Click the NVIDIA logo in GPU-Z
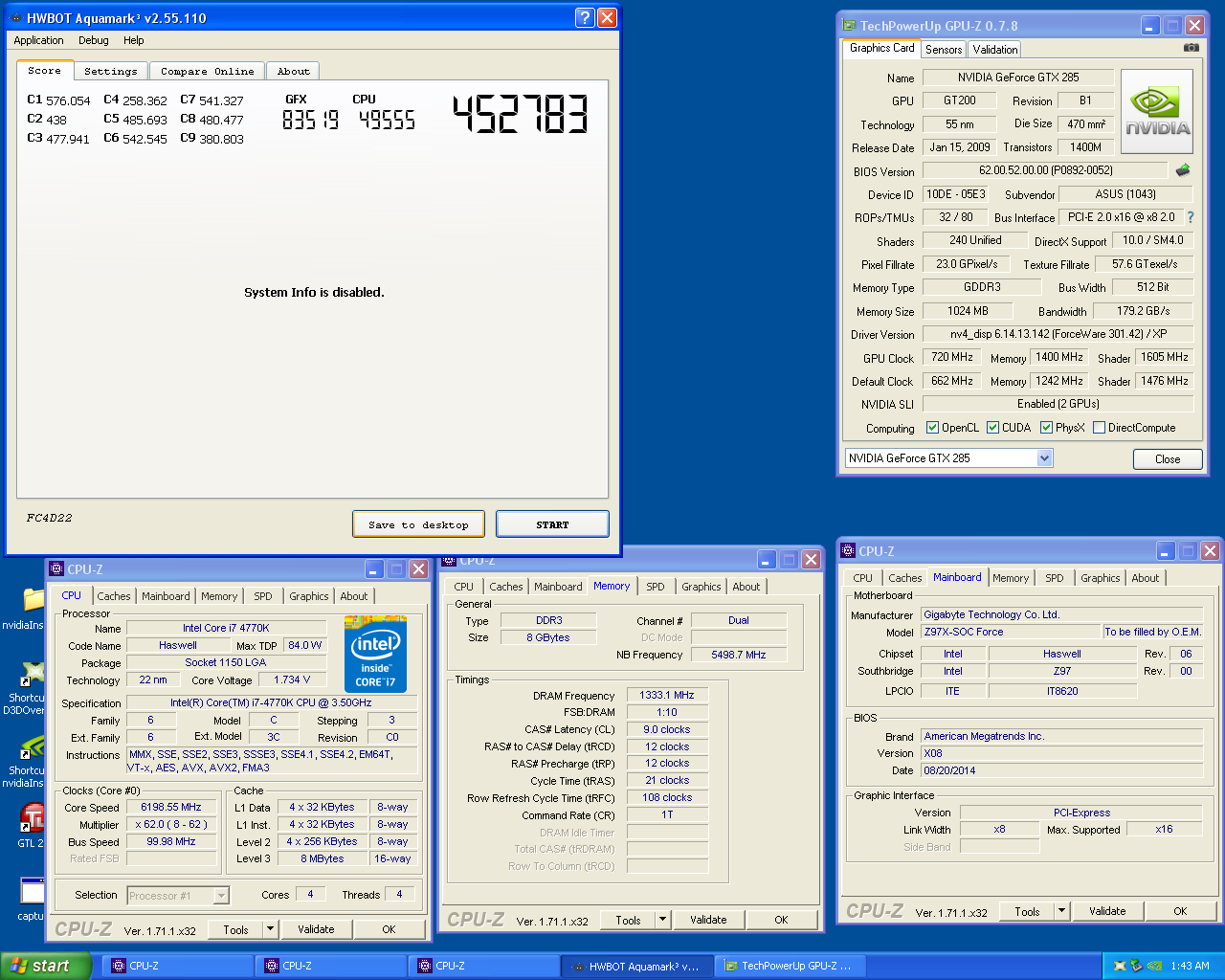Screen dimensions: 1225x980 1157,111
